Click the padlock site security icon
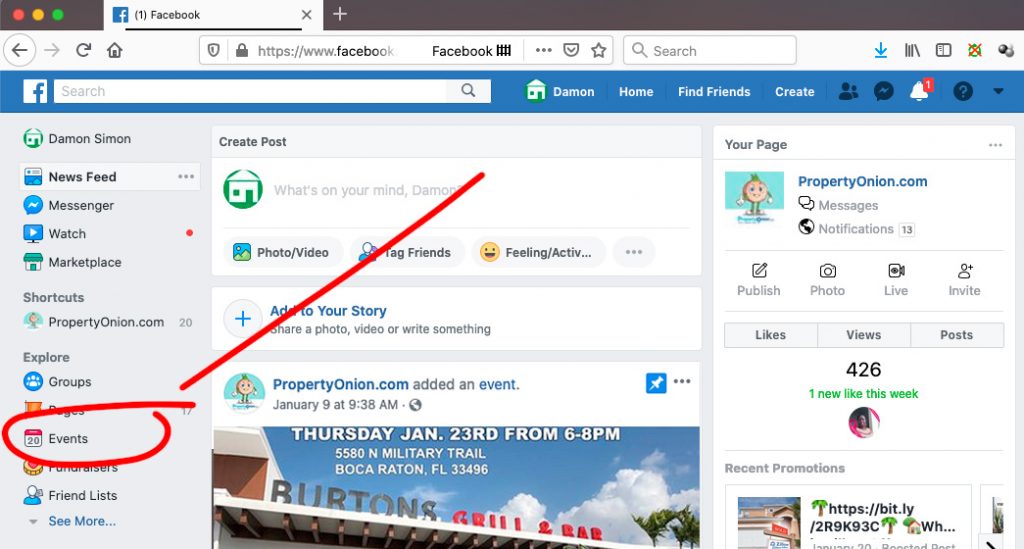The image size is (1024, 549). tap(242, 50)
